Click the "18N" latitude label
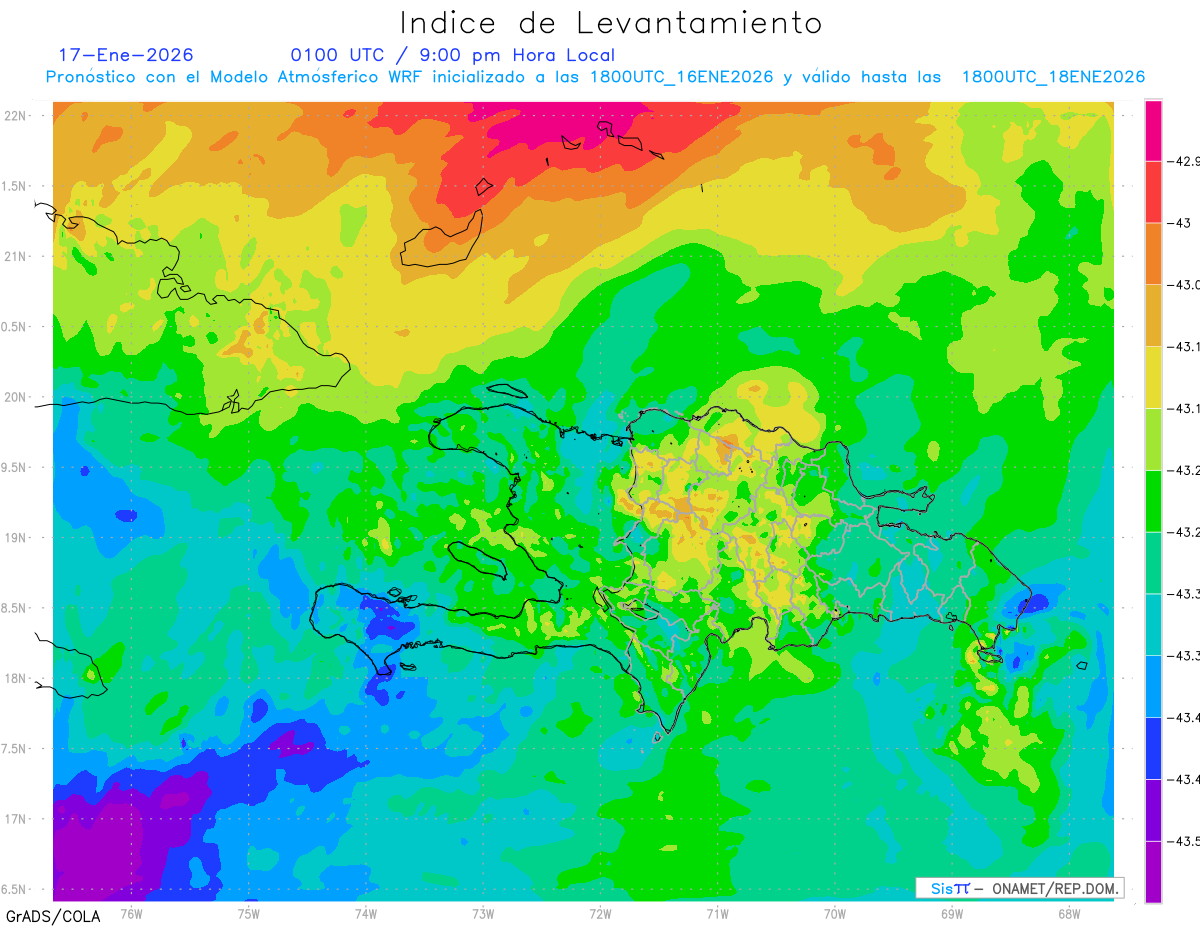The height and width of the screenshot is (927, 1200). coord(17,679)
